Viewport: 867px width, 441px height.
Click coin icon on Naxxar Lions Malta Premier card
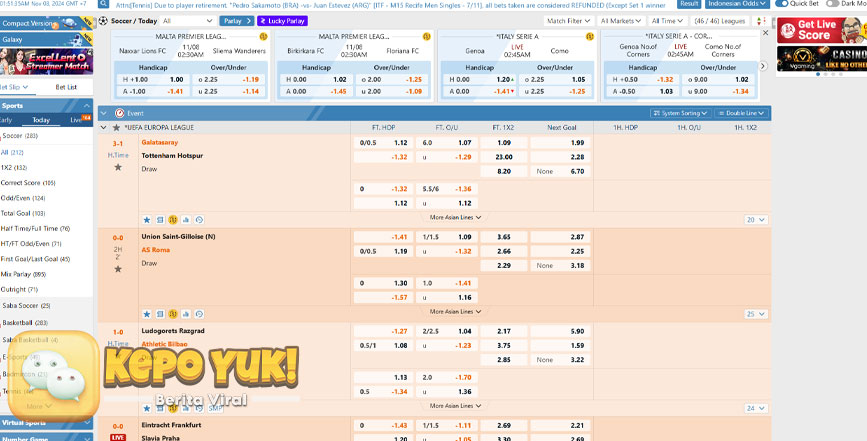[x=263, y=36]
